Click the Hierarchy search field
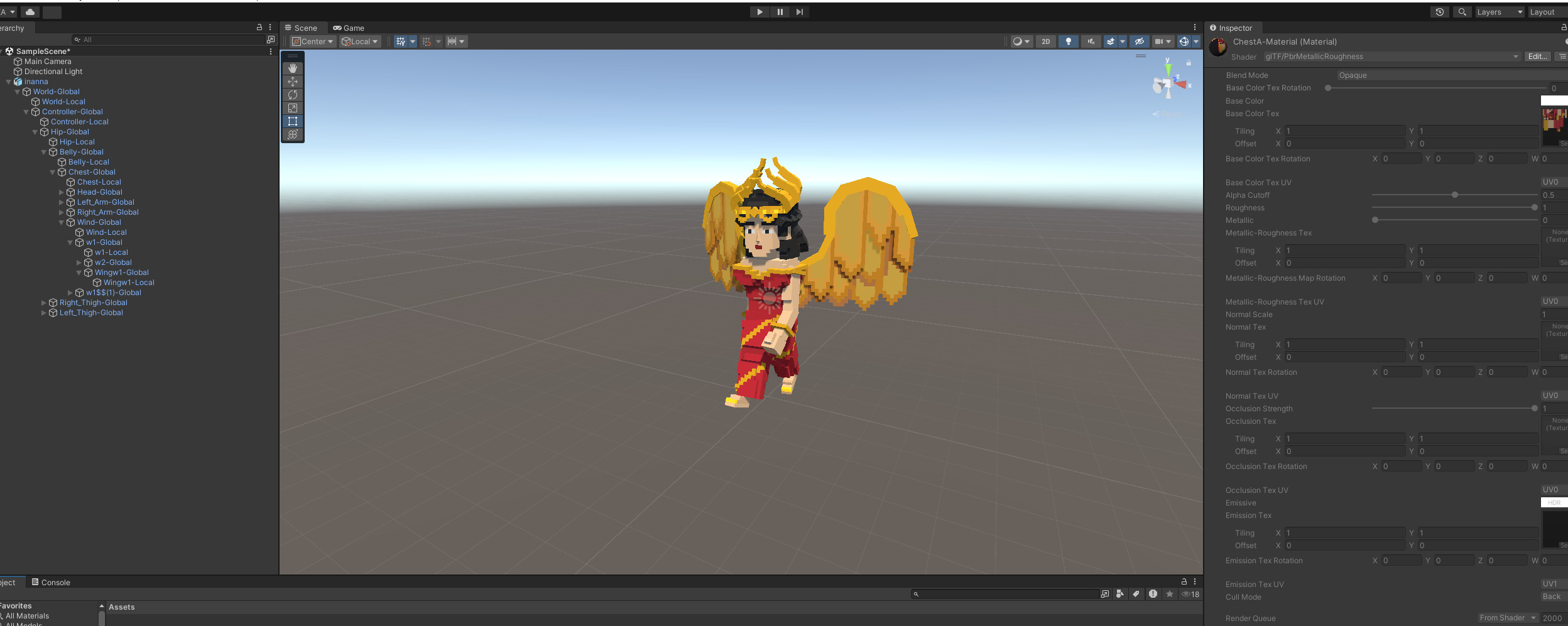1568x626 pixels. [x=168, y=40]
